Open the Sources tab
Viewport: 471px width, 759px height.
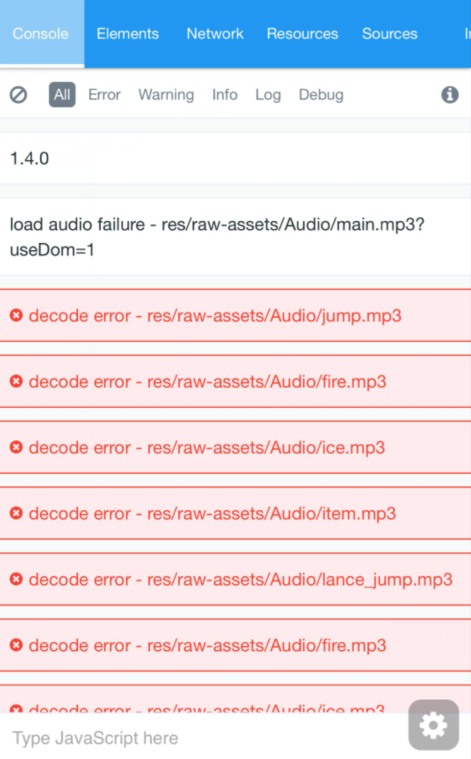pyautogui.click(x=390, y=33)
